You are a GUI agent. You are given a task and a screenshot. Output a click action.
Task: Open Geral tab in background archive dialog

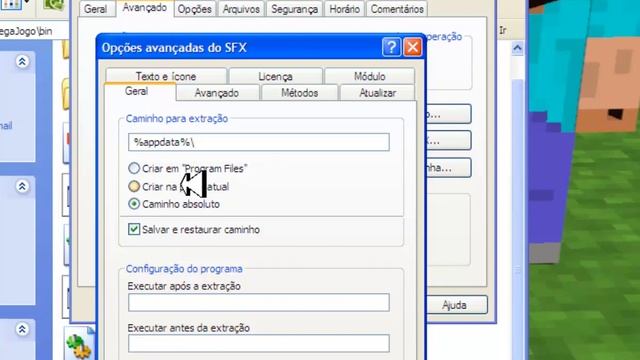[x=95, y=9]
